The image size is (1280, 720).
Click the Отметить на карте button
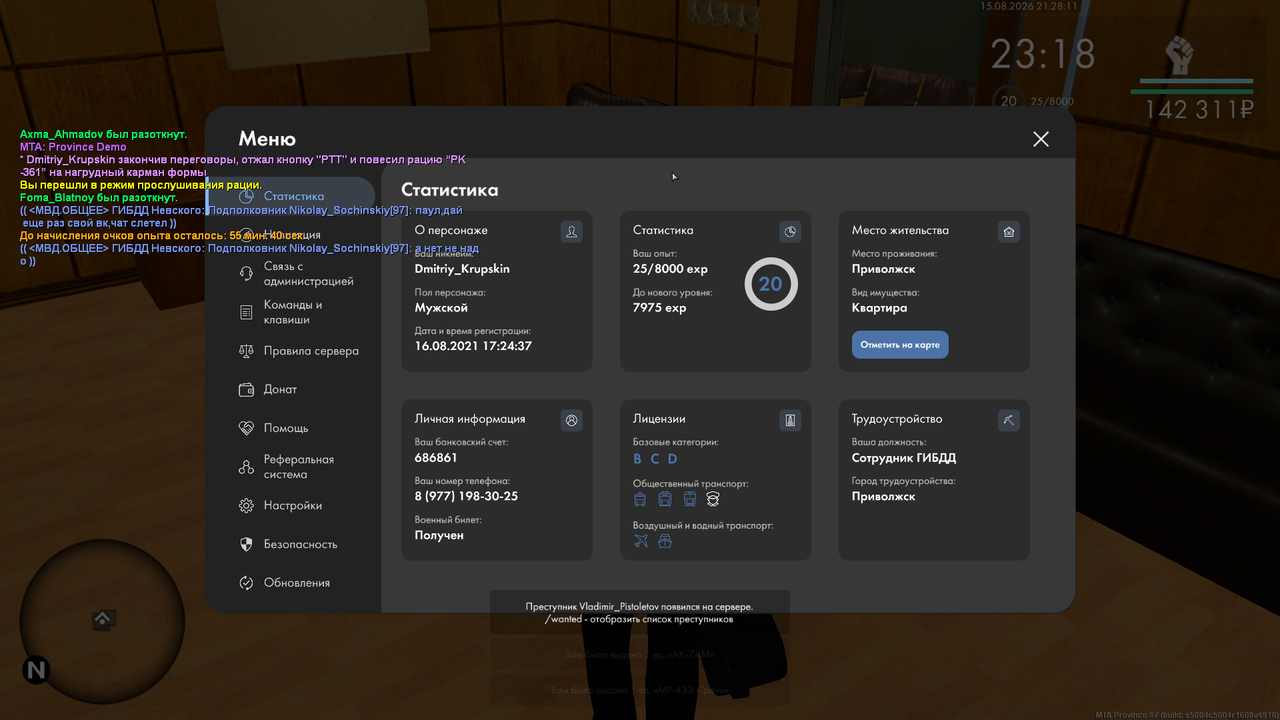900,345
